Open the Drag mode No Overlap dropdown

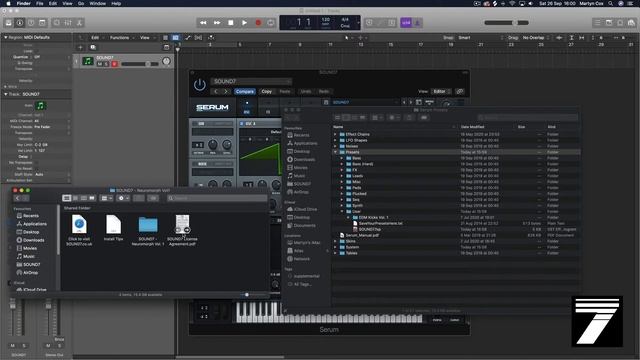tap(536, 38)
